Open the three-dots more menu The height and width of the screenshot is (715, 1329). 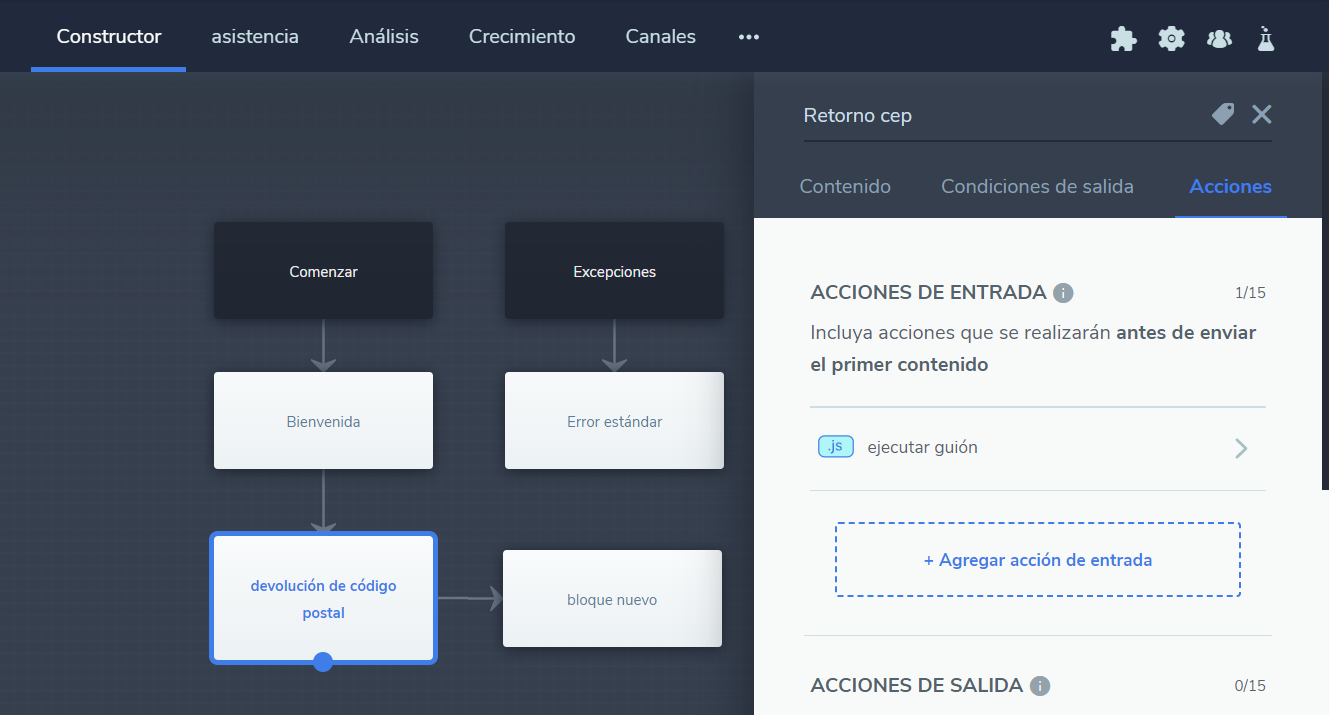click(x=749, y=37)
